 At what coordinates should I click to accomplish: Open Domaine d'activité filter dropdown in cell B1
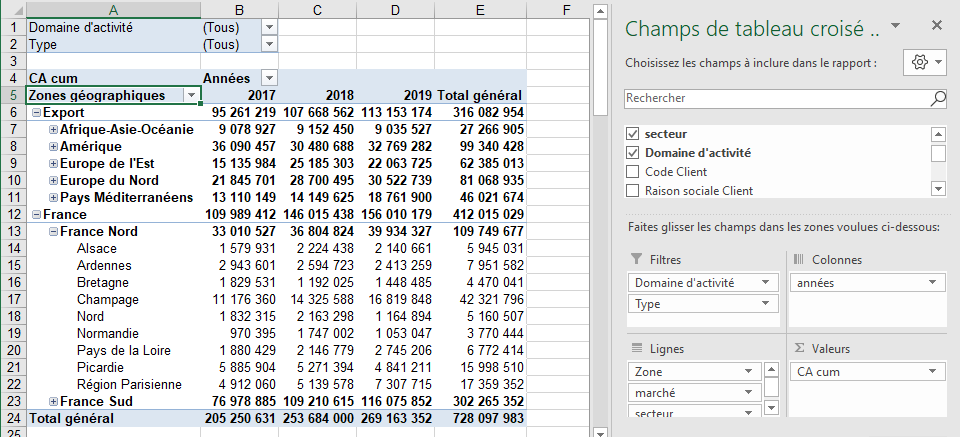(x=268, y=28)
